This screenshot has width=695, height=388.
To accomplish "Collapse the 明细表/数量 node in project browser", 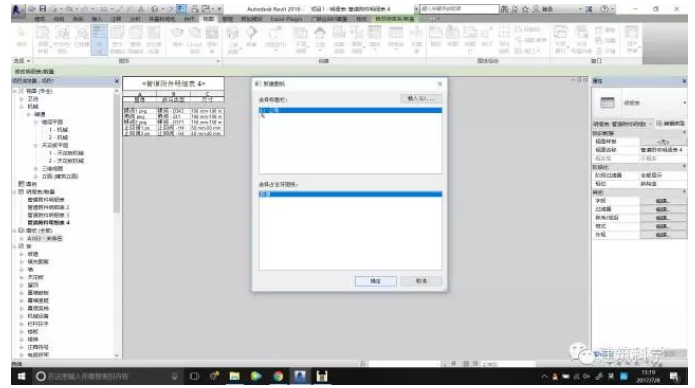I will [x=14, y=192].
